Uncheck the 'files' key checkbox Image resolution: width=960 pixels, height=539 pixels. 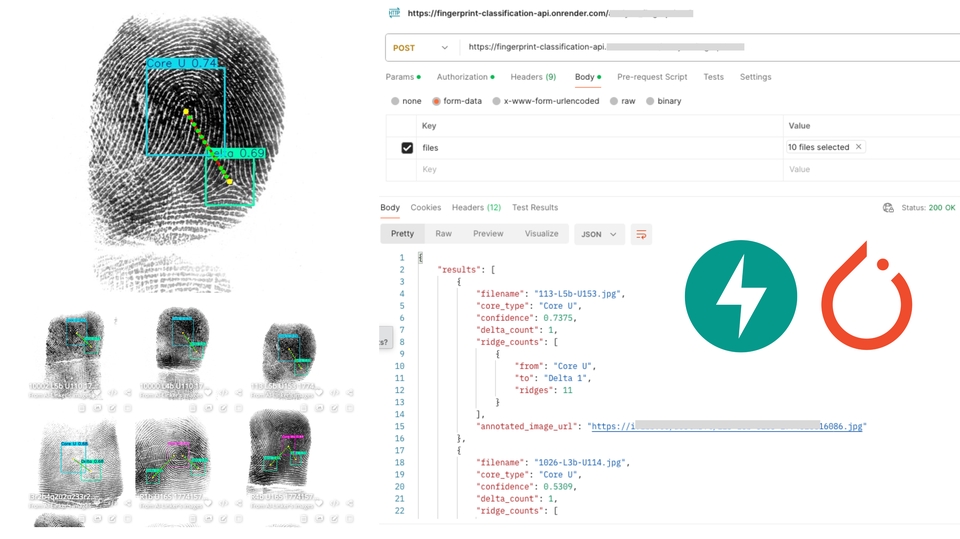[407, 148]
